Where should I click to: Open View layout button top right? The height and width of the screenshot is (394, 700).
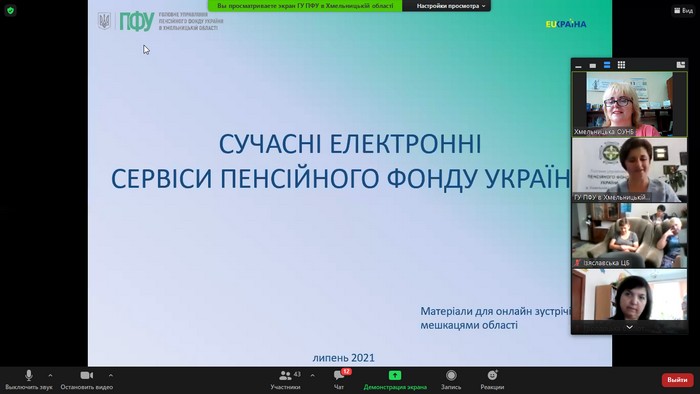point(683,10)
